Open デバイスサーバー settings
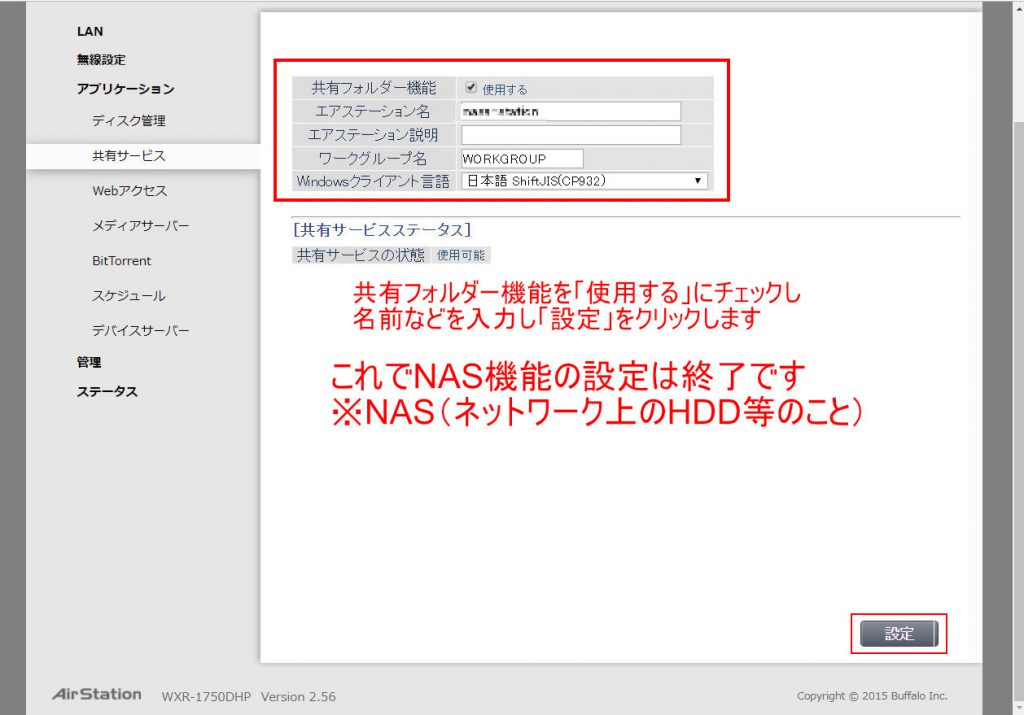Viewport: 1024px width, 715px height. (140, 331)
